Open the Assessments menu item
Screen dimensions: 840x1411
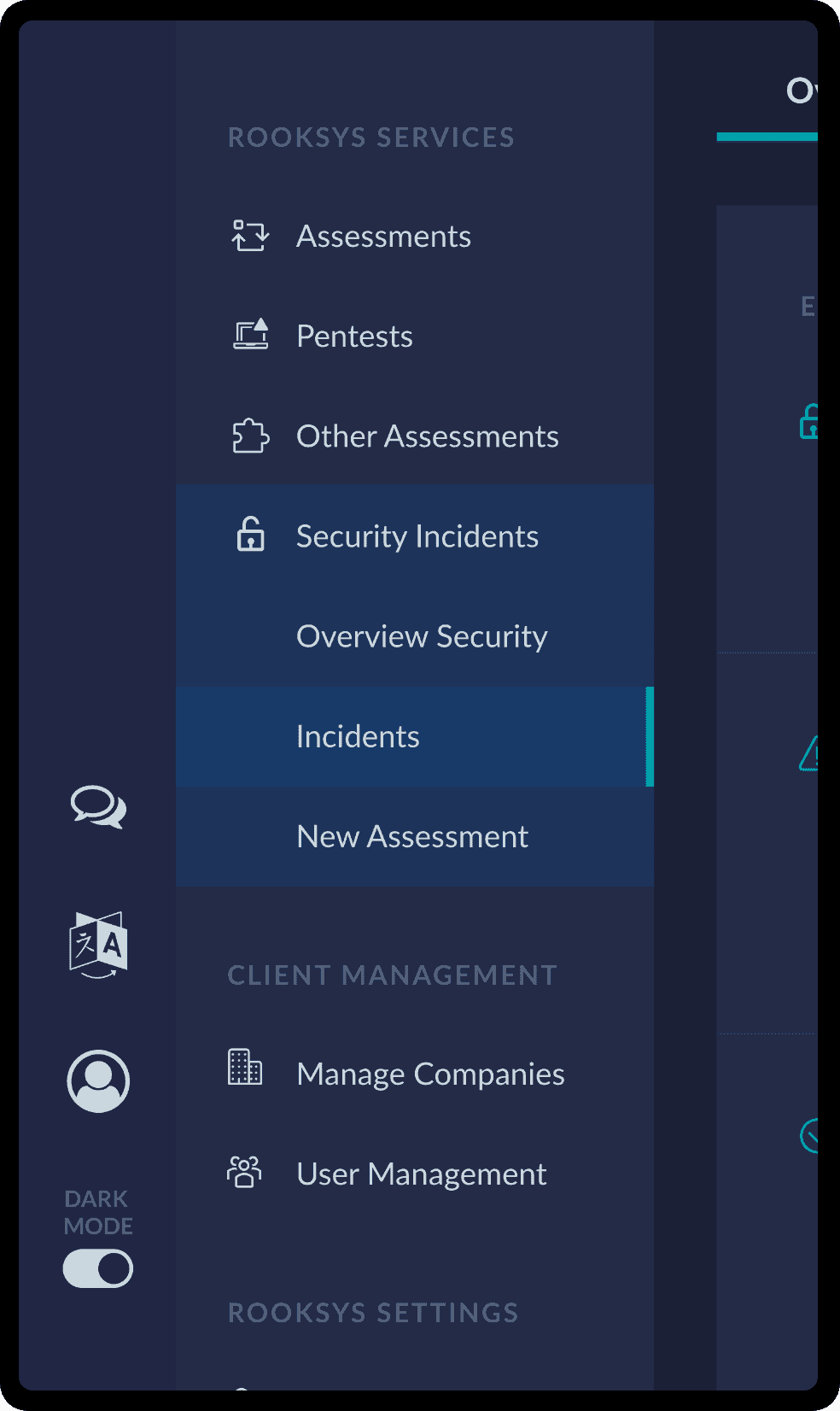(383, 237)
